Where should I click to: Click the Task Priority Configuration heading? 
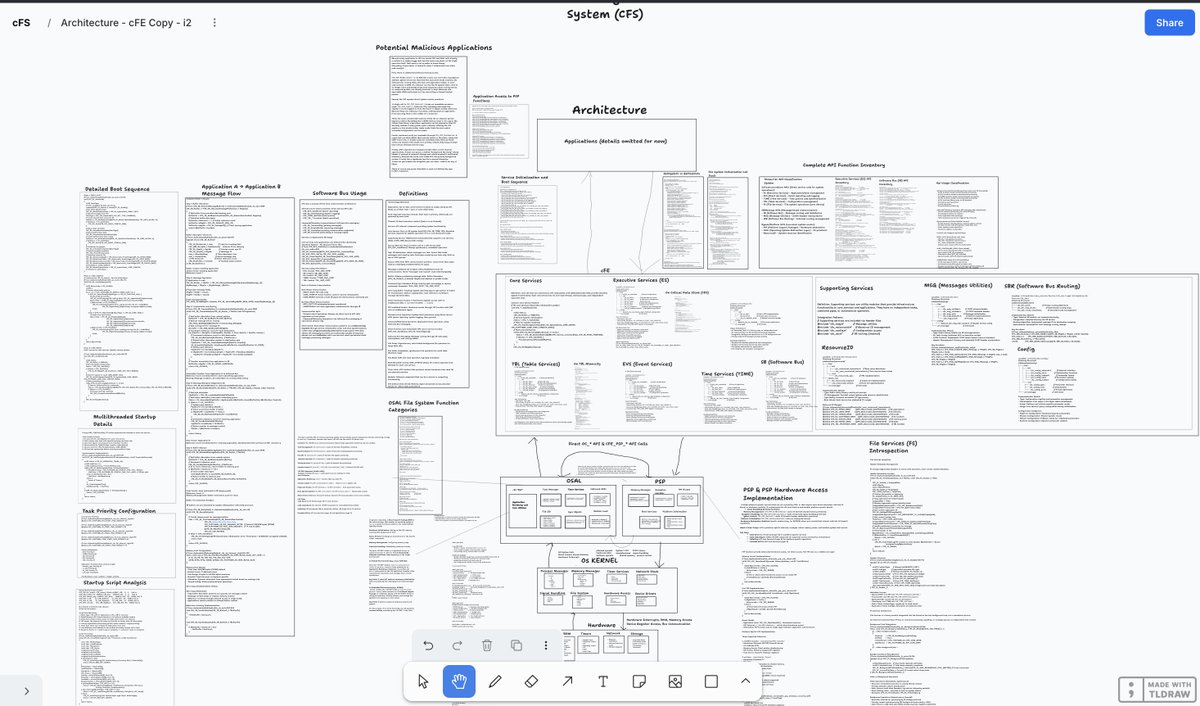(x=118, y=510)
